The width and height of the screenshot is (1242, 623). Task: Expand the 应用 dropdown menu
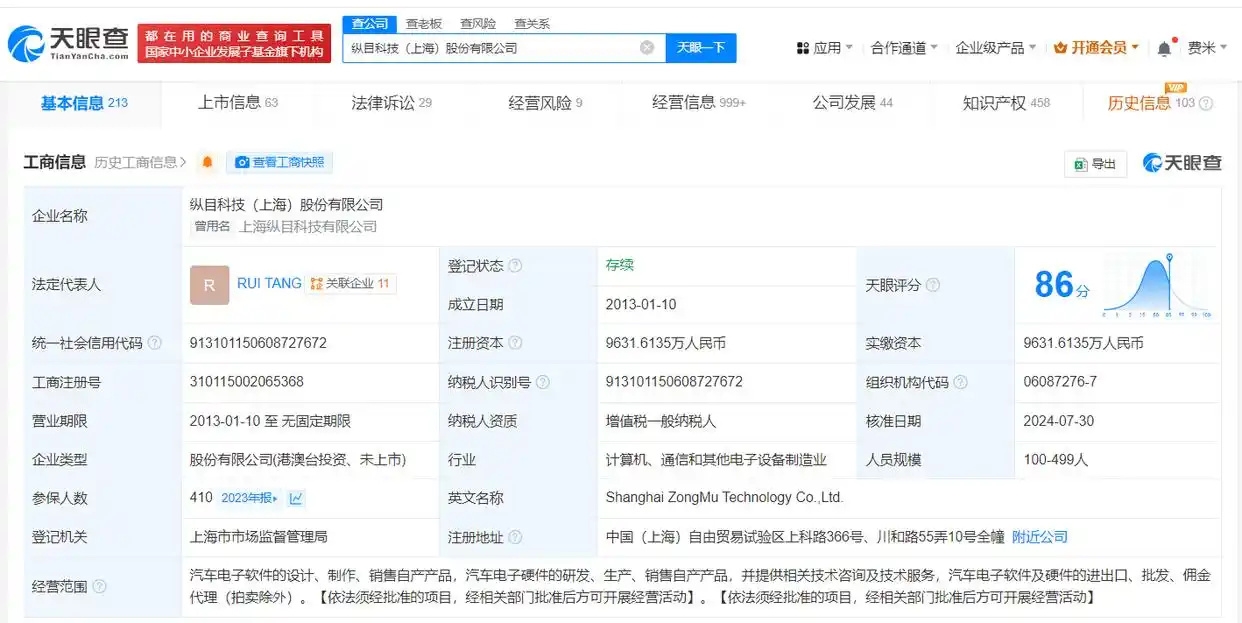tap(825, 48)
